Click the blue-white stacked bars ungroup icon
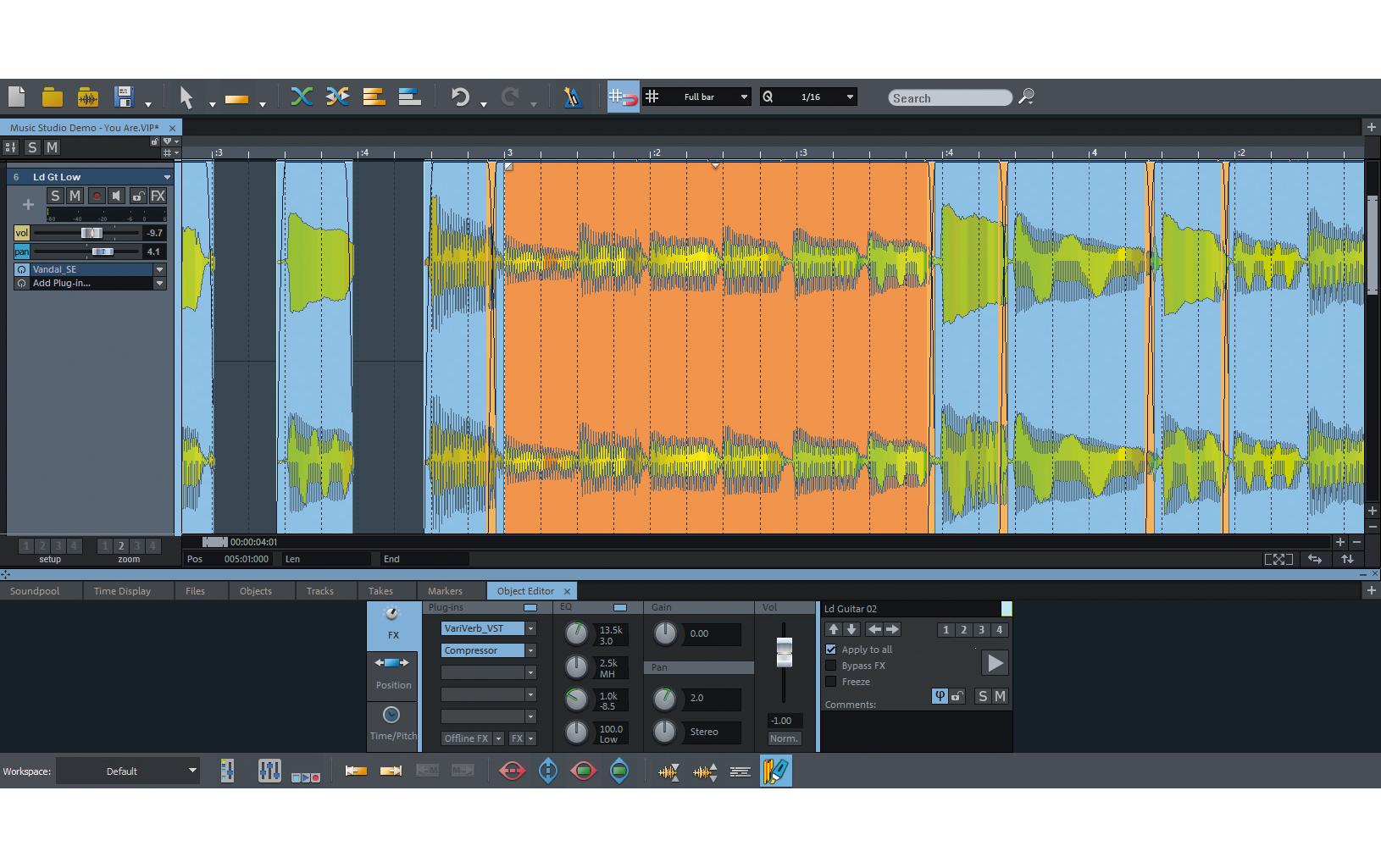This screenshot has width=1381, height=868. click(410, 97)
